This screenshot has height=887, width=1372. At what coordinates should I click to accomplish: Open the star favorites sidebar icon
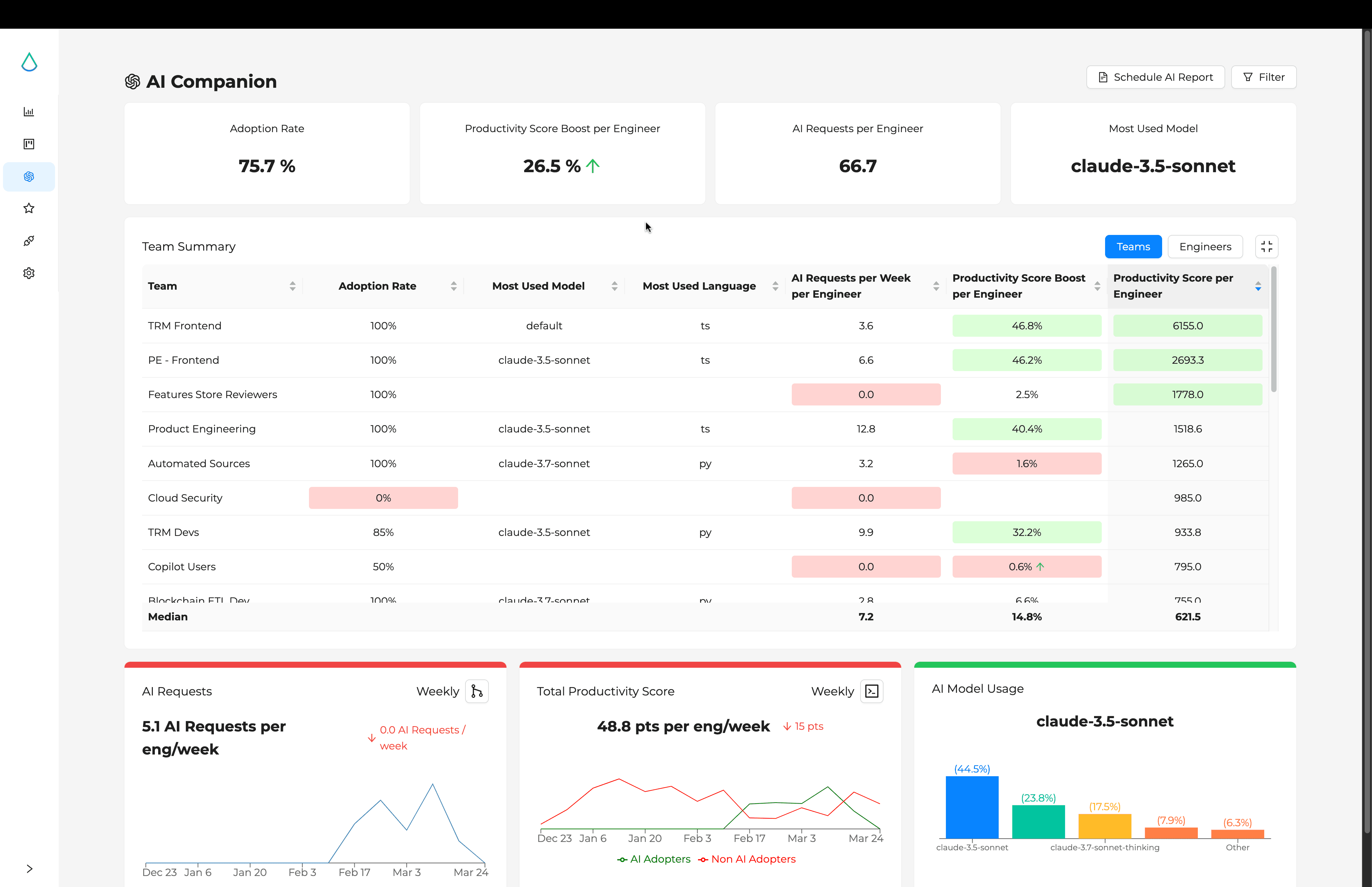[29, 209]
